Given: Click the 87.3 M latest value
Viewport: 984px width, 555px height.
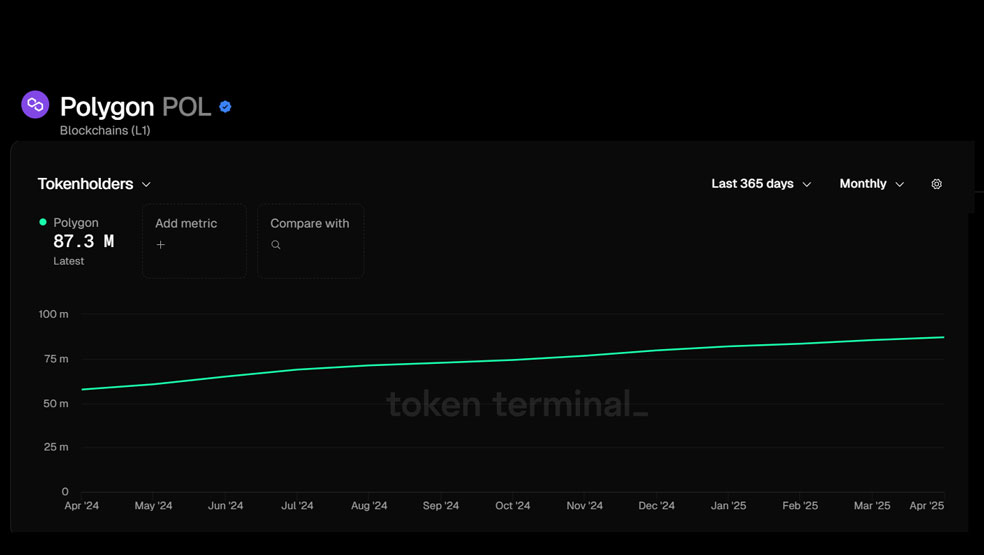Looking at the screenshot, I should coord(83,241).
